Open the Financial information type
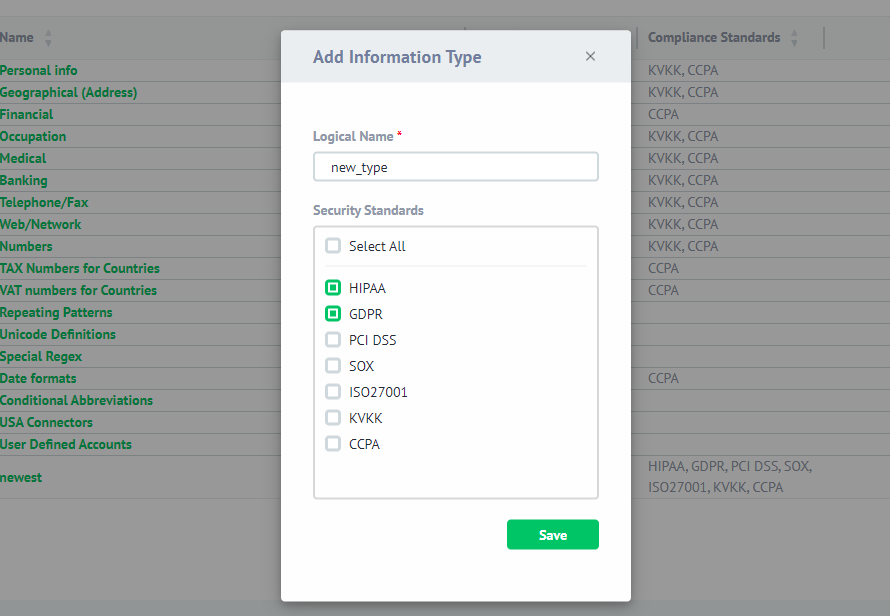The height and width of the screenshot is (616, 890). (27, 114)
